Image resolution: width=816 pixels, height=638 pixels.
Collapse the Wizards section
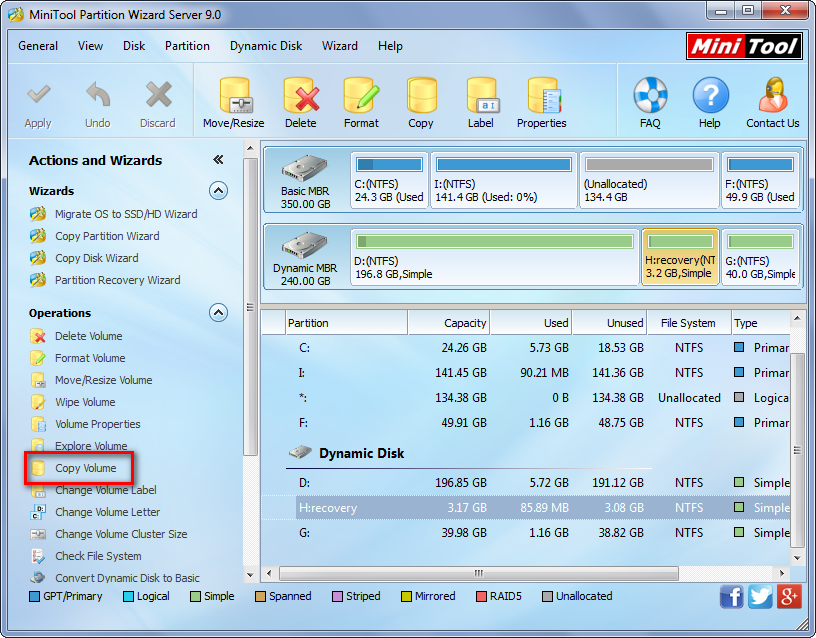(219, 191)
